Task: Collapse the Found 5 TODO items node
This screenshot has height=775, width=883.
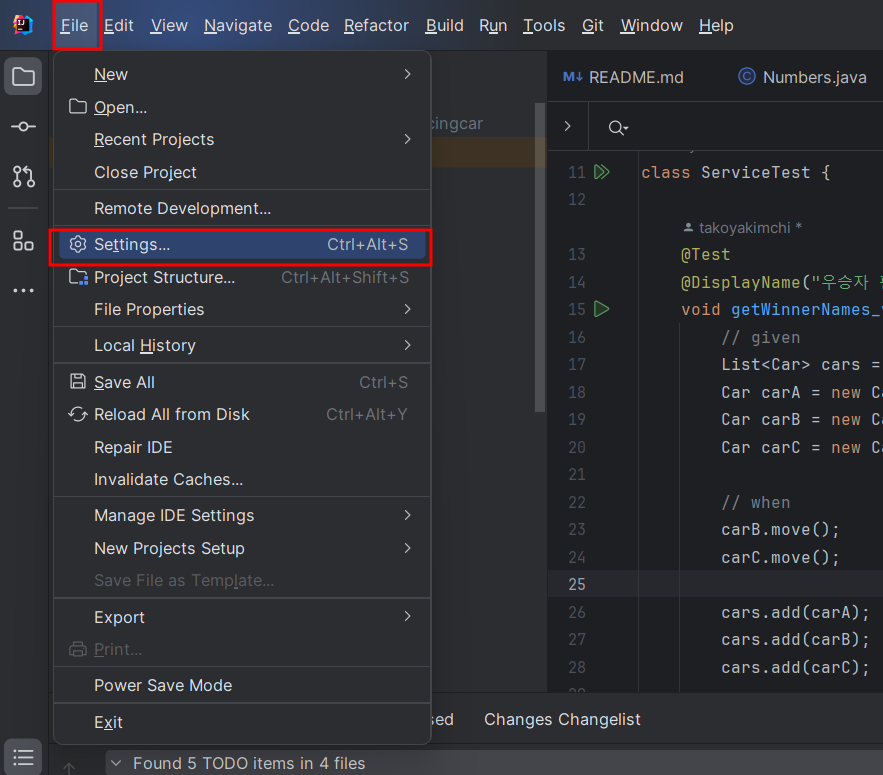Action: coord(117,763)
